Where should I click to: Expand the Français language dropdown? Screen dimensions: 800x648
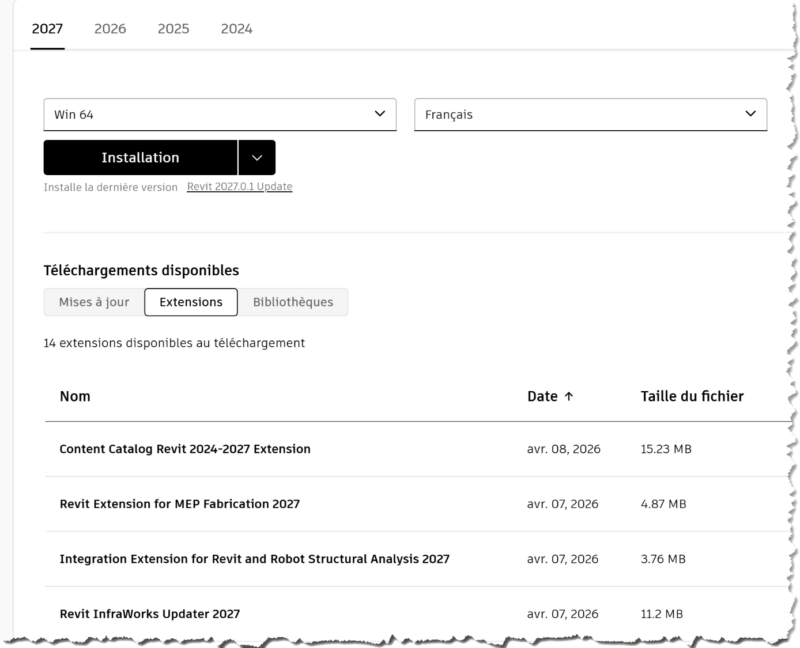point(590,115)
